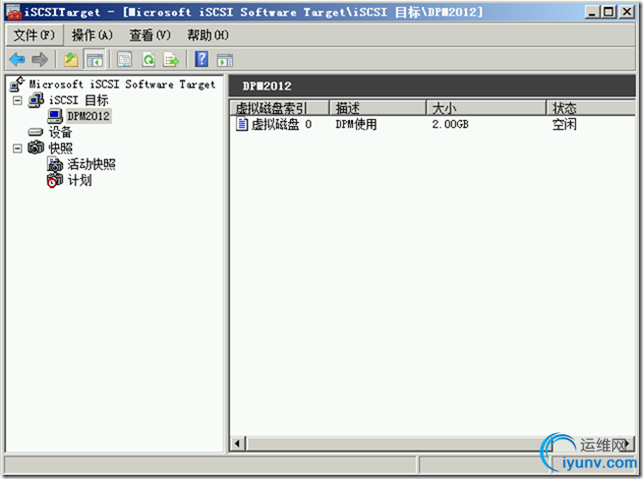Click the Up one level folder icon
The image size is (643, 479).
71,60
